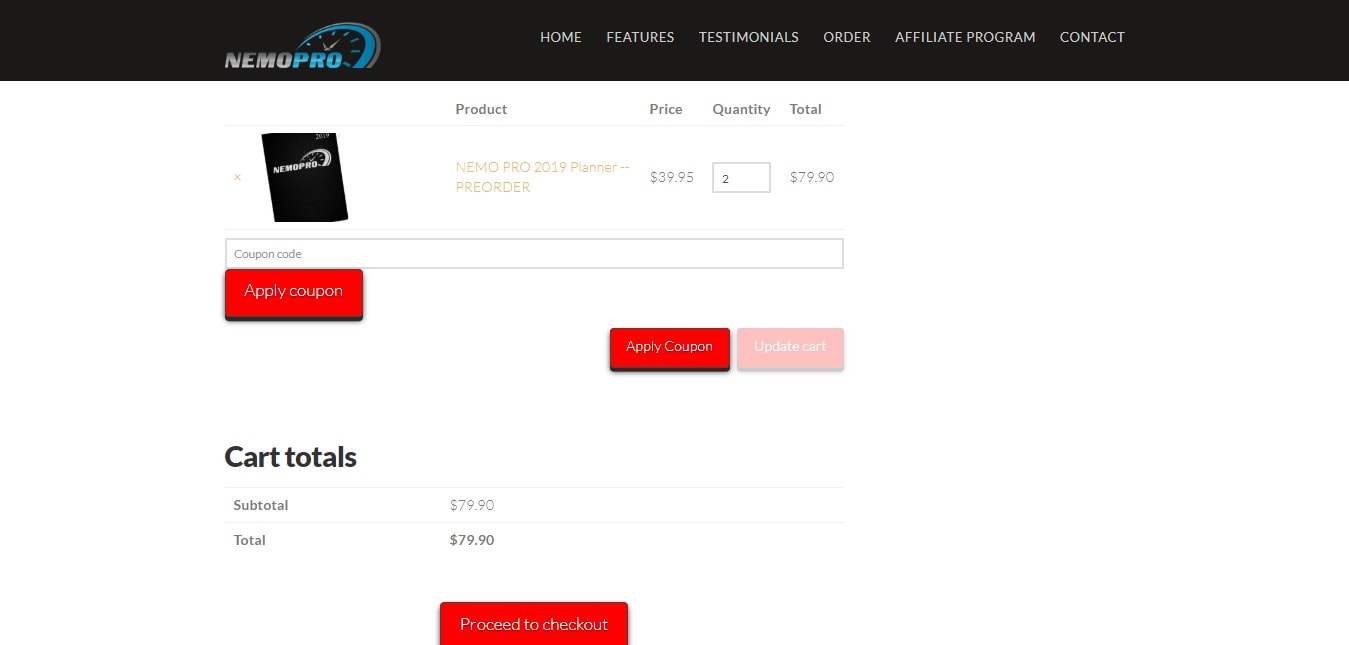1349x645 pixels.
Task: Click the Product column header
Action: 481,109
